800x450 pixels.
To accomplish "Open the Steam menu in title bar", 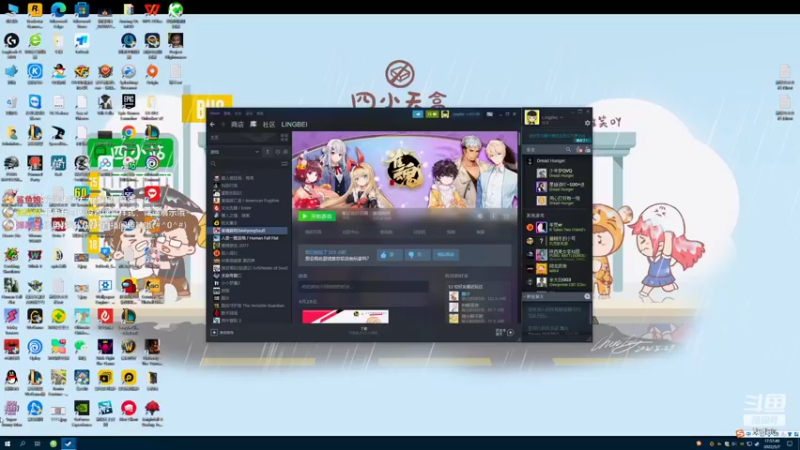I will point(215,113).
